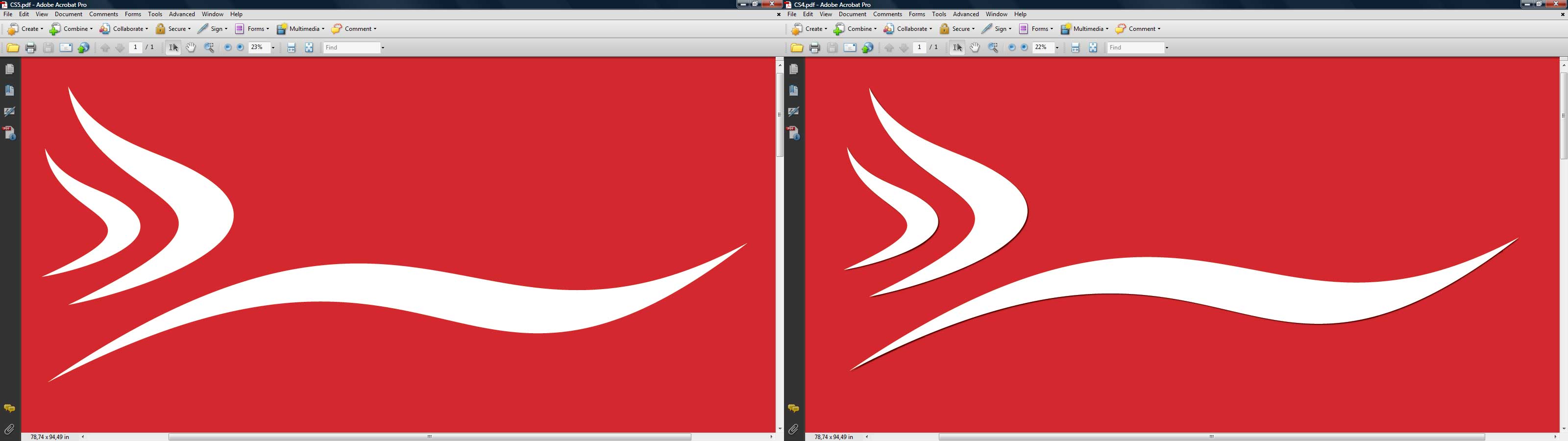
Task: Pick the Hand tool in CS5.pdf window
Action: point(191,48)
